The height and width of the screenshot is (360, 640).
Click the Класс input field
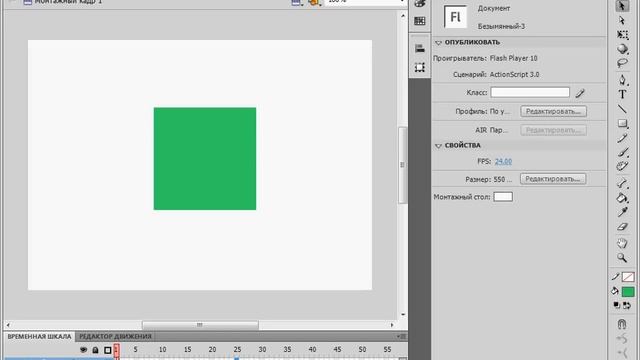point(530,92)
